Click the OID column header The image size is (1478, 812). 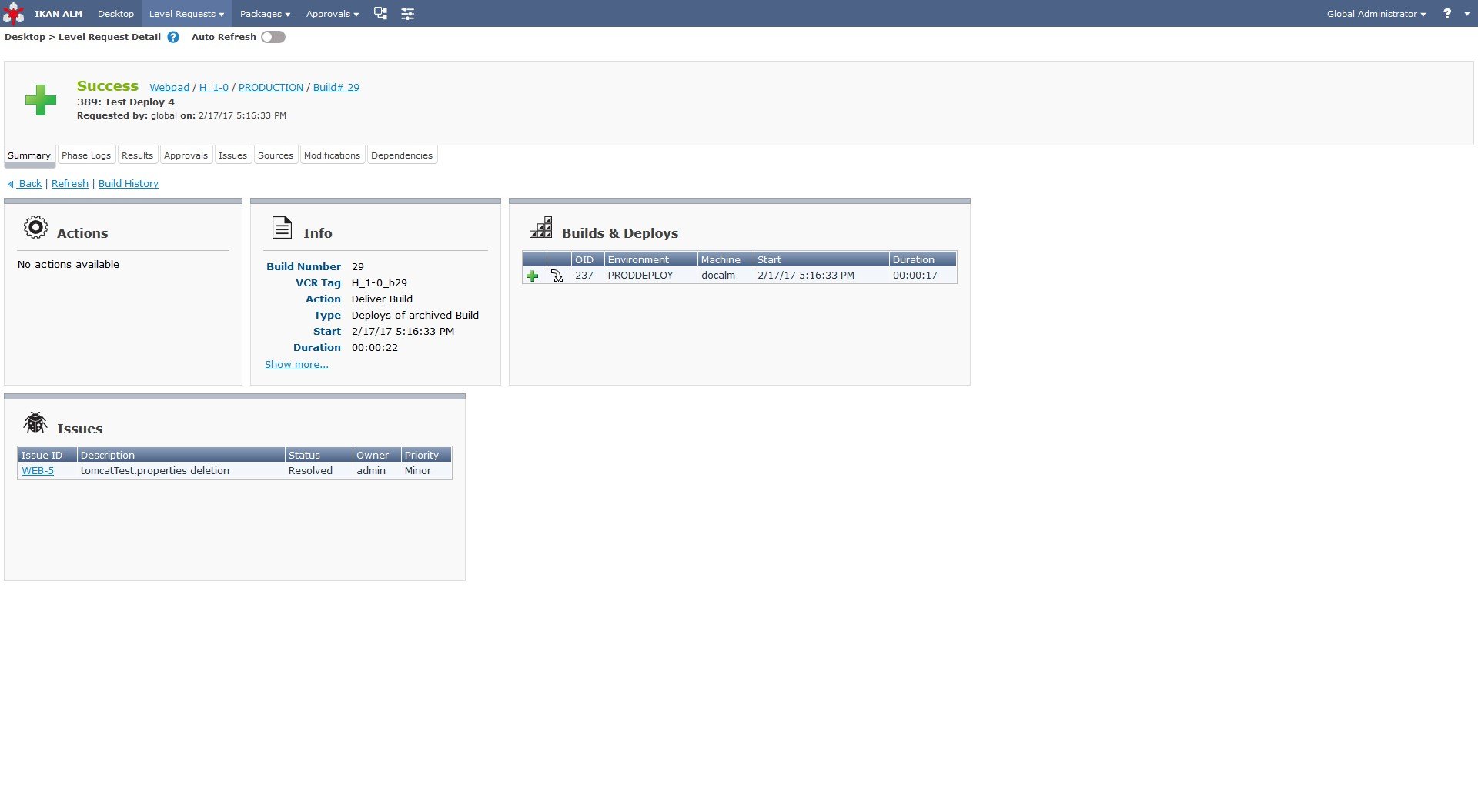coord(587,260)
